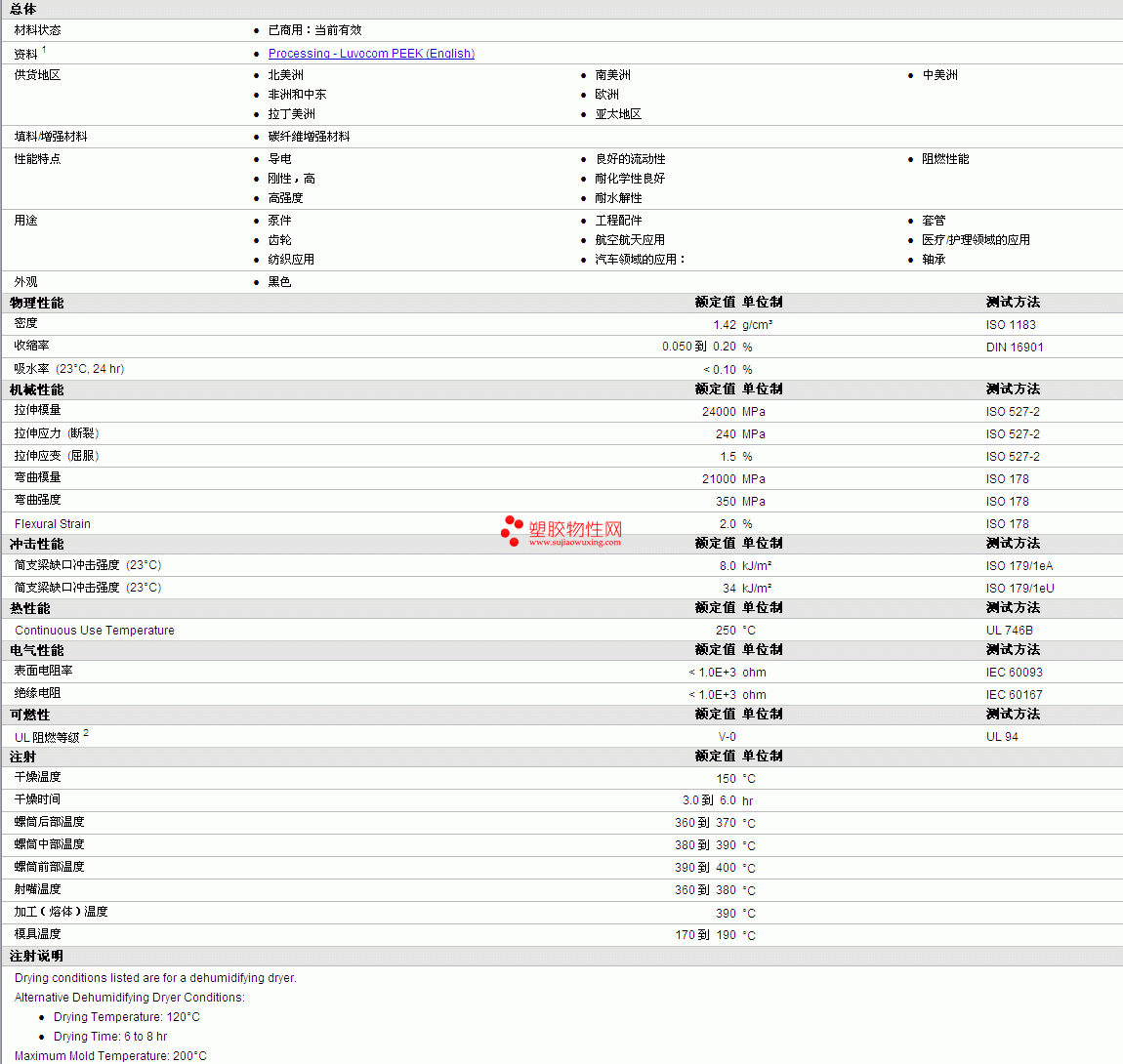Click the 纺织应用 application entry
The image size is (1123, 1064).
click(292, 260)
